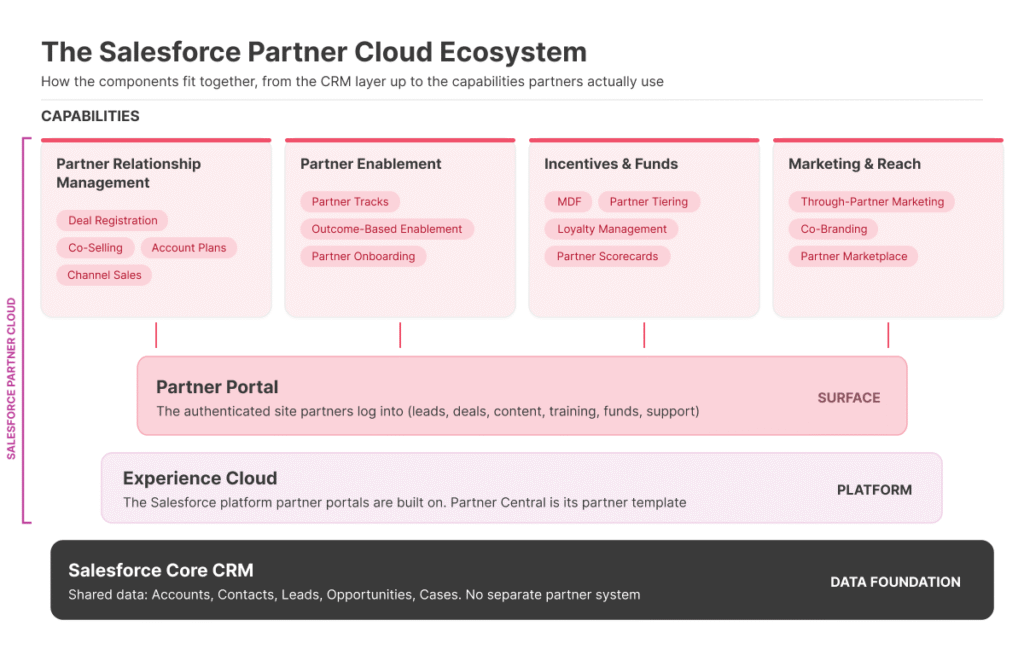Click the Partner Tiering pill

point(648,202)
